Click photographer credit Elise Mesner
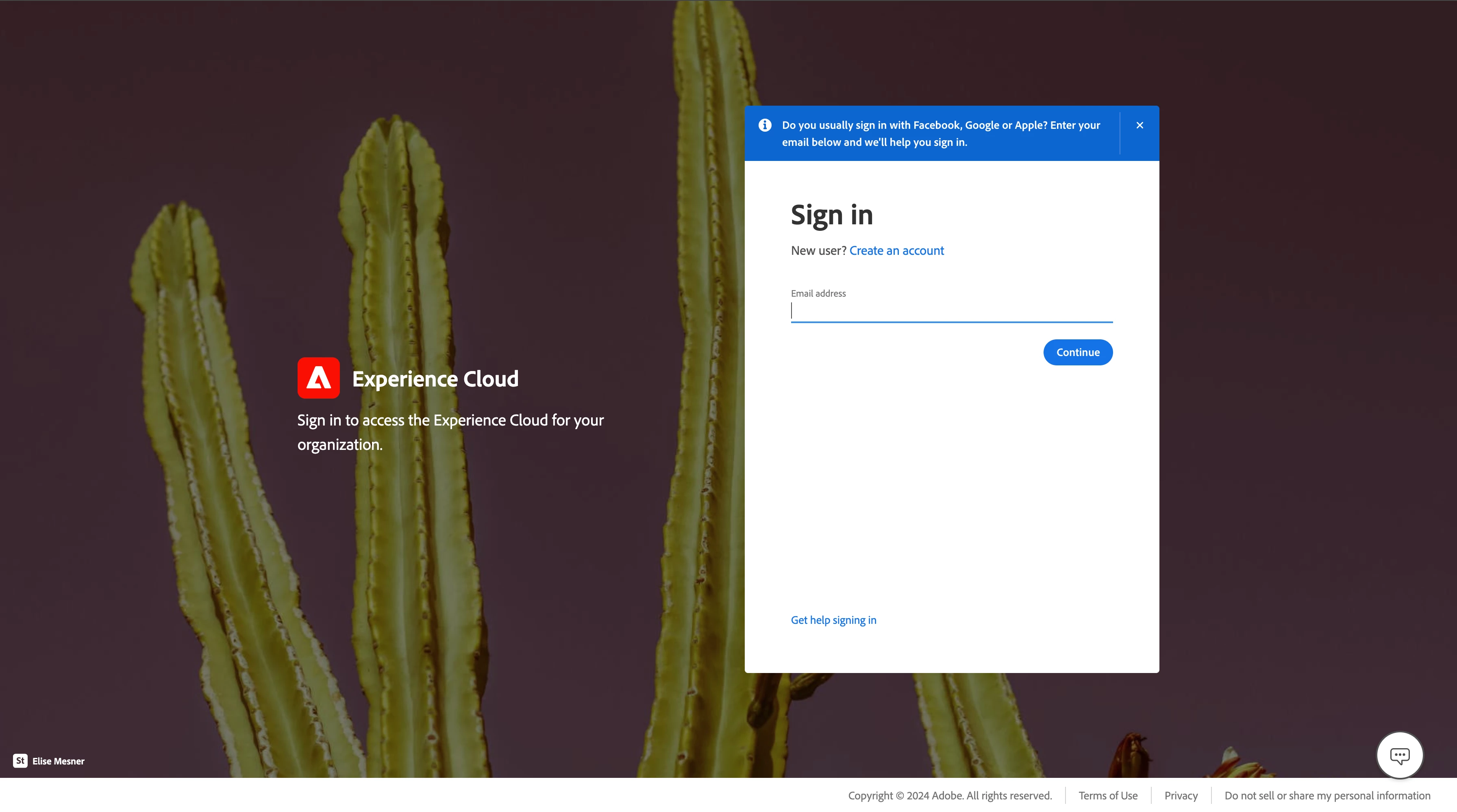 58,761
